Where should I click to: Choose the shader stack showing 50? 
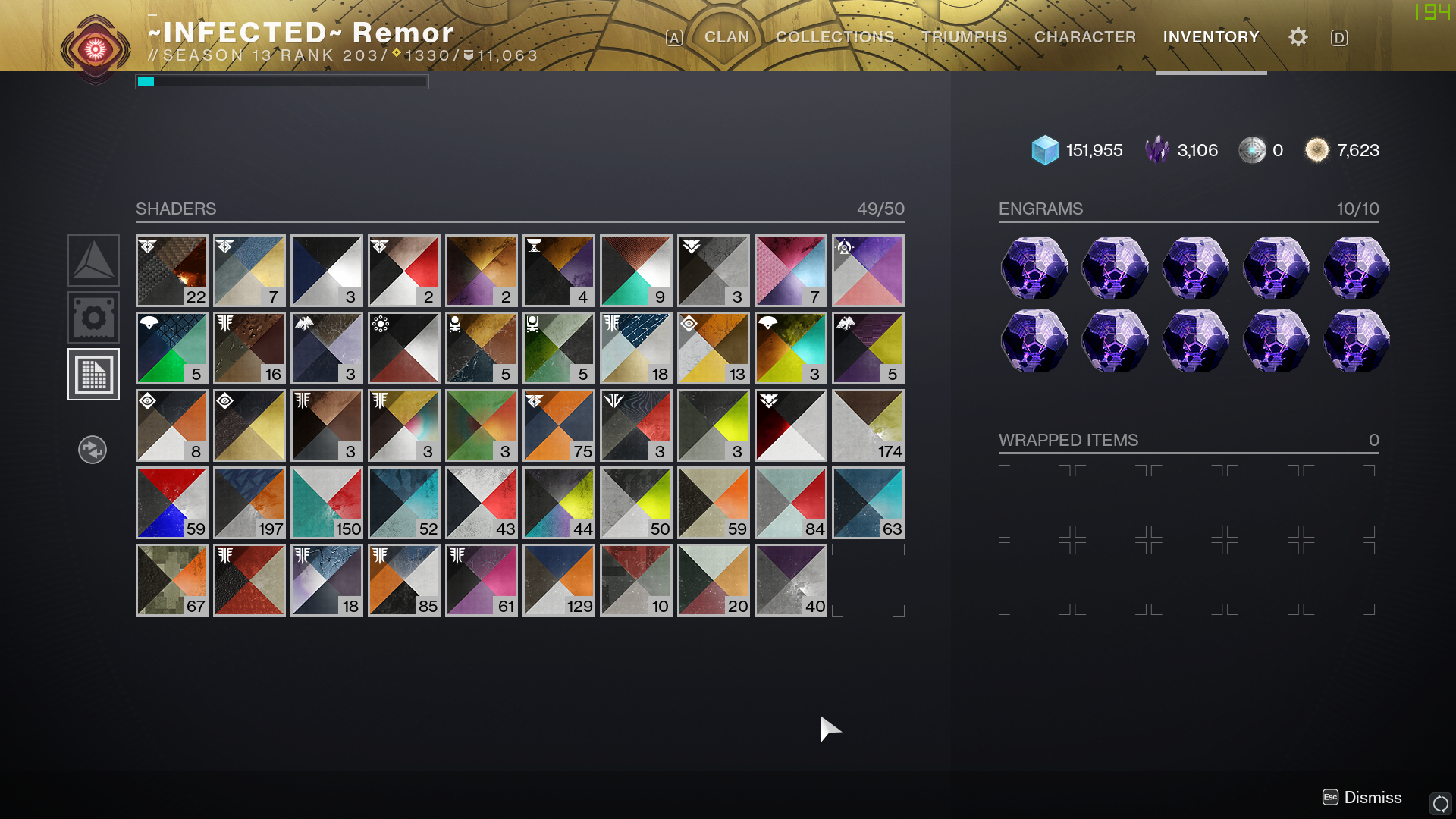(636, 503)
